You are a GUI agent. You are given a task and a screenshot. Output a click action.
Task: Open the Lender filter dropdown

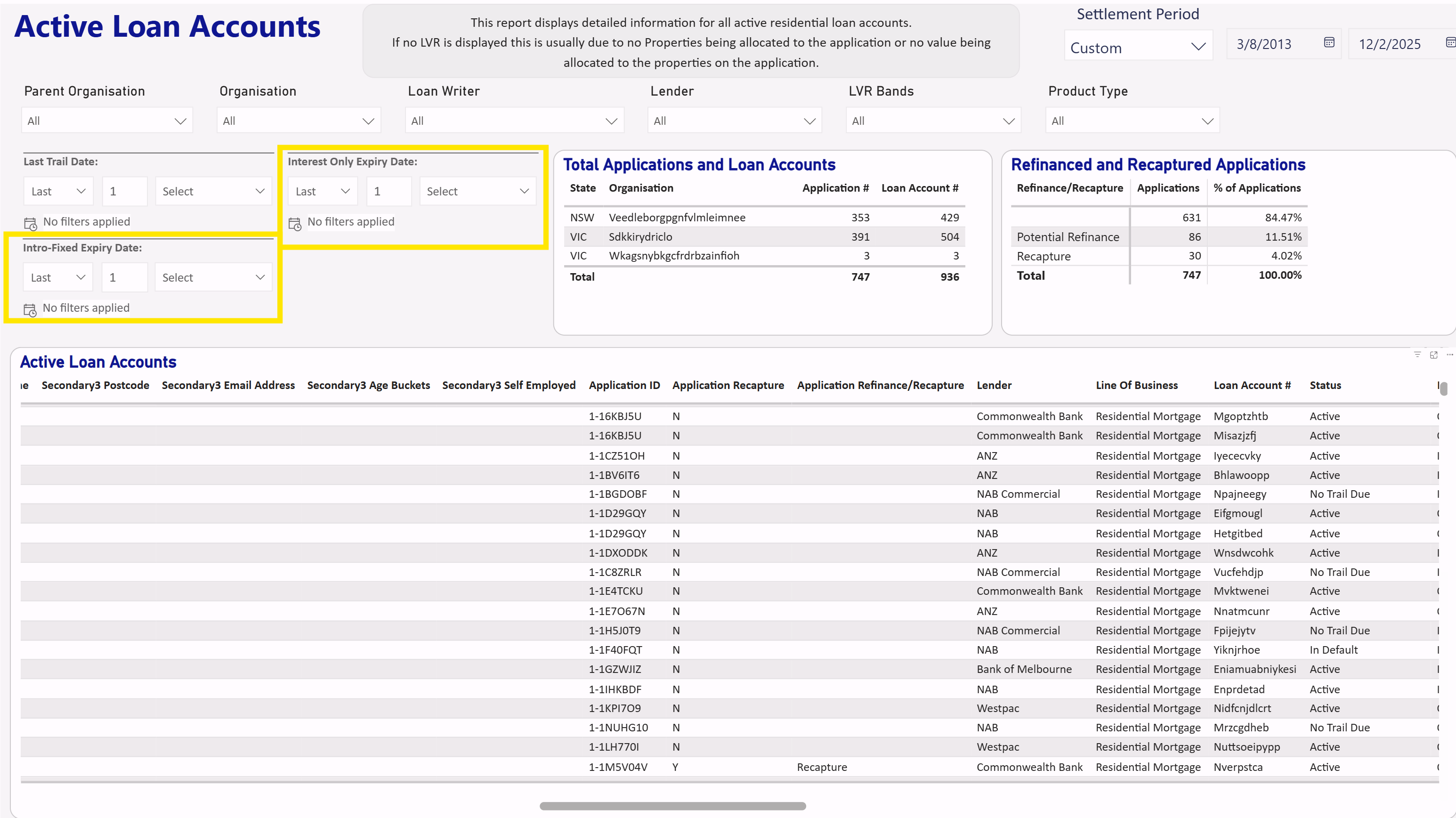[x=734, y=121]
